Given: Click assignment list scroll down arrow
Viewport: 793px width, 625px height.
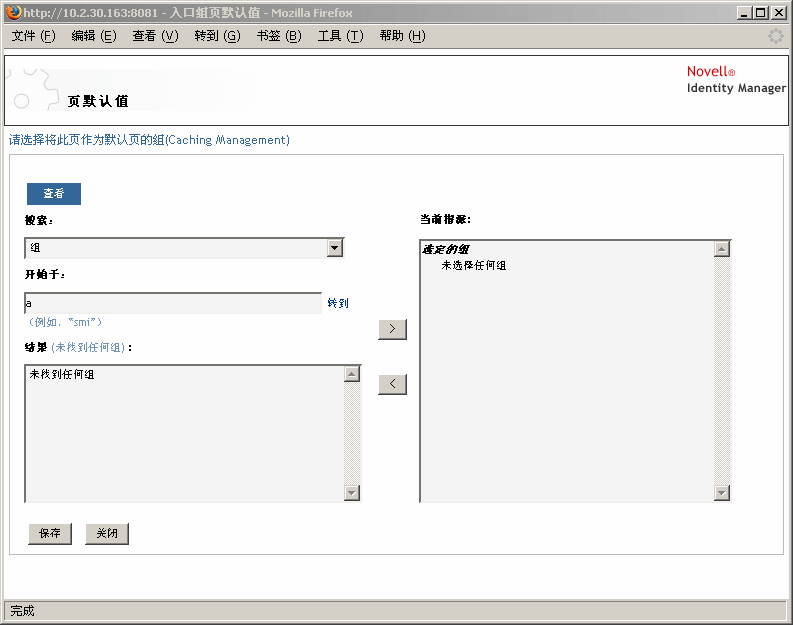Looking at the screenshot, I should coord(722,493).
